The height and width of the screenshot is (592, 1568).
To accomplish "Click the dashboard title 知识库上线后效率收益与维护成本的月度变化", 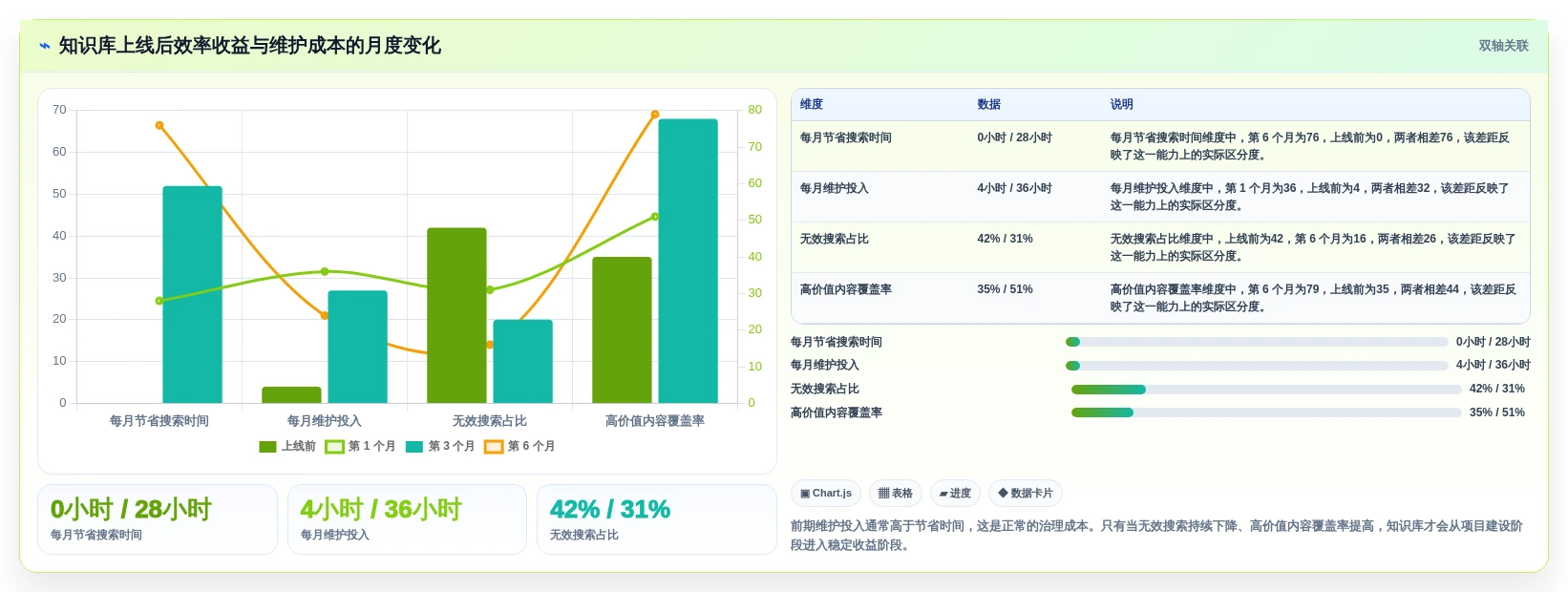I will tap(250, 46).
